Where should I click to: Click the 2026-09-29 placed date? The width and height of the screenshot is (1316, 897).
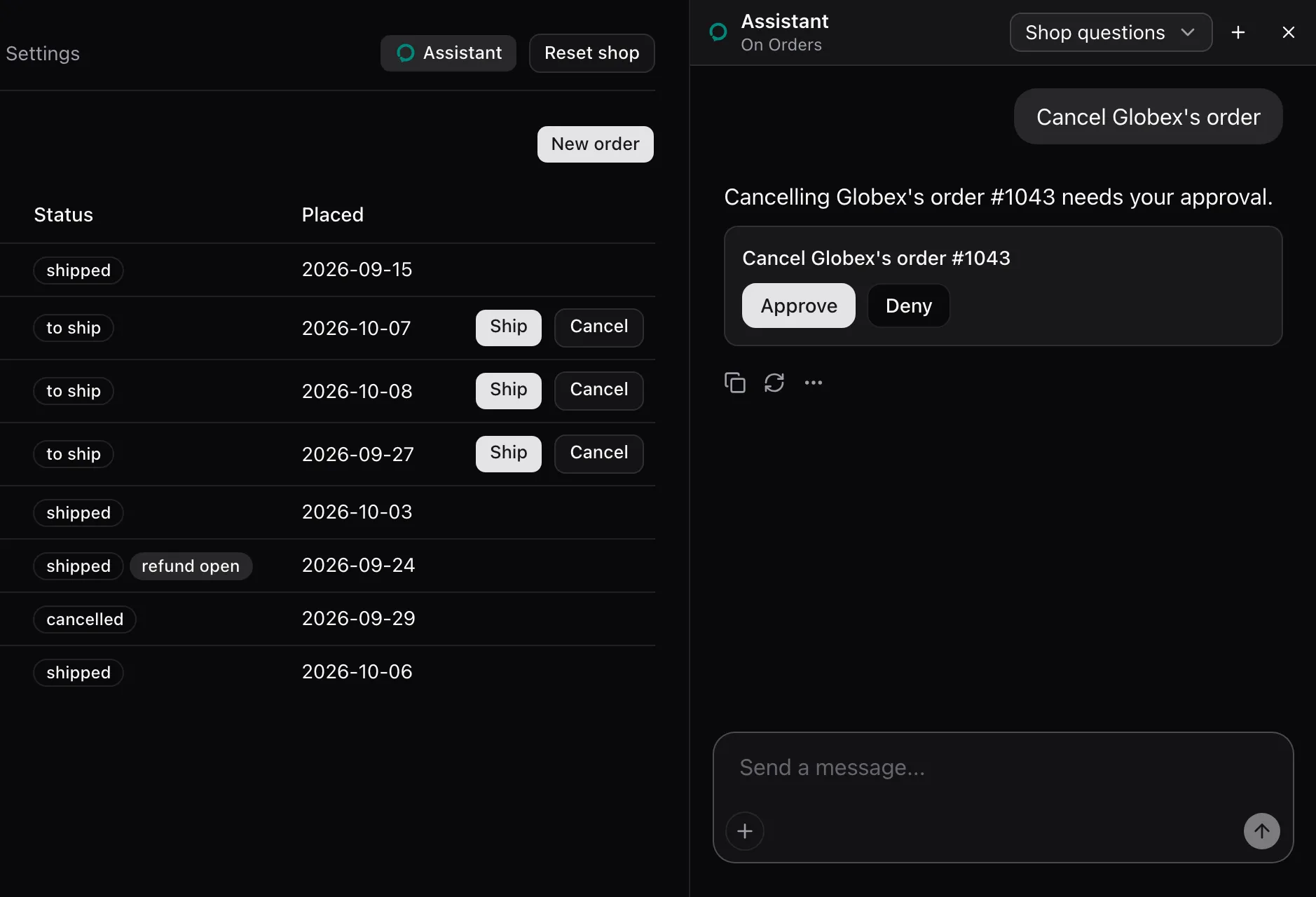point(359,619)
